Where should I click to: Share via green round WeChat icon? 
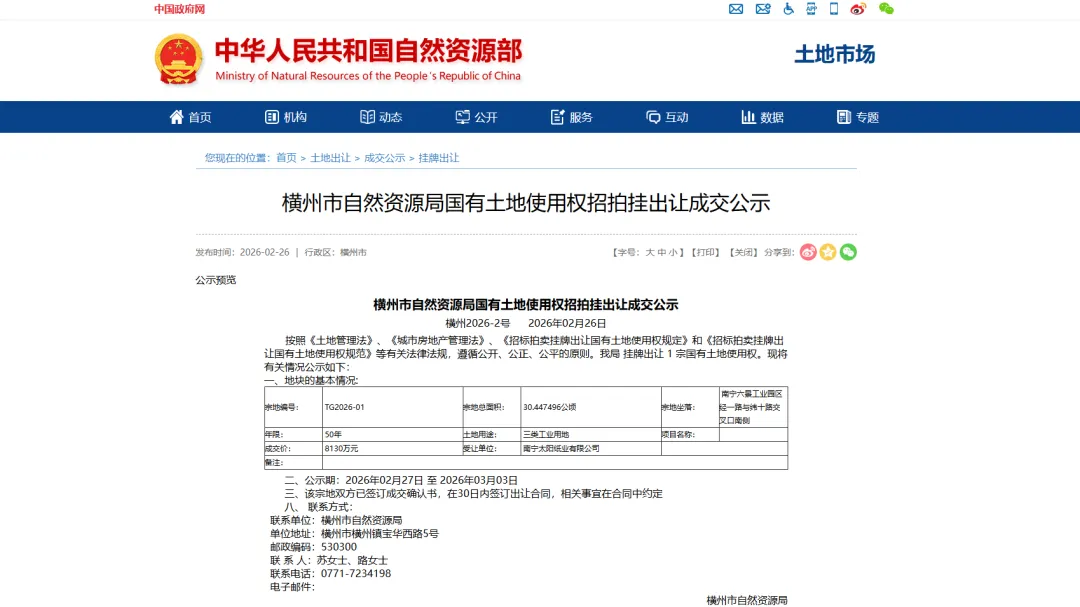point(848,252)
